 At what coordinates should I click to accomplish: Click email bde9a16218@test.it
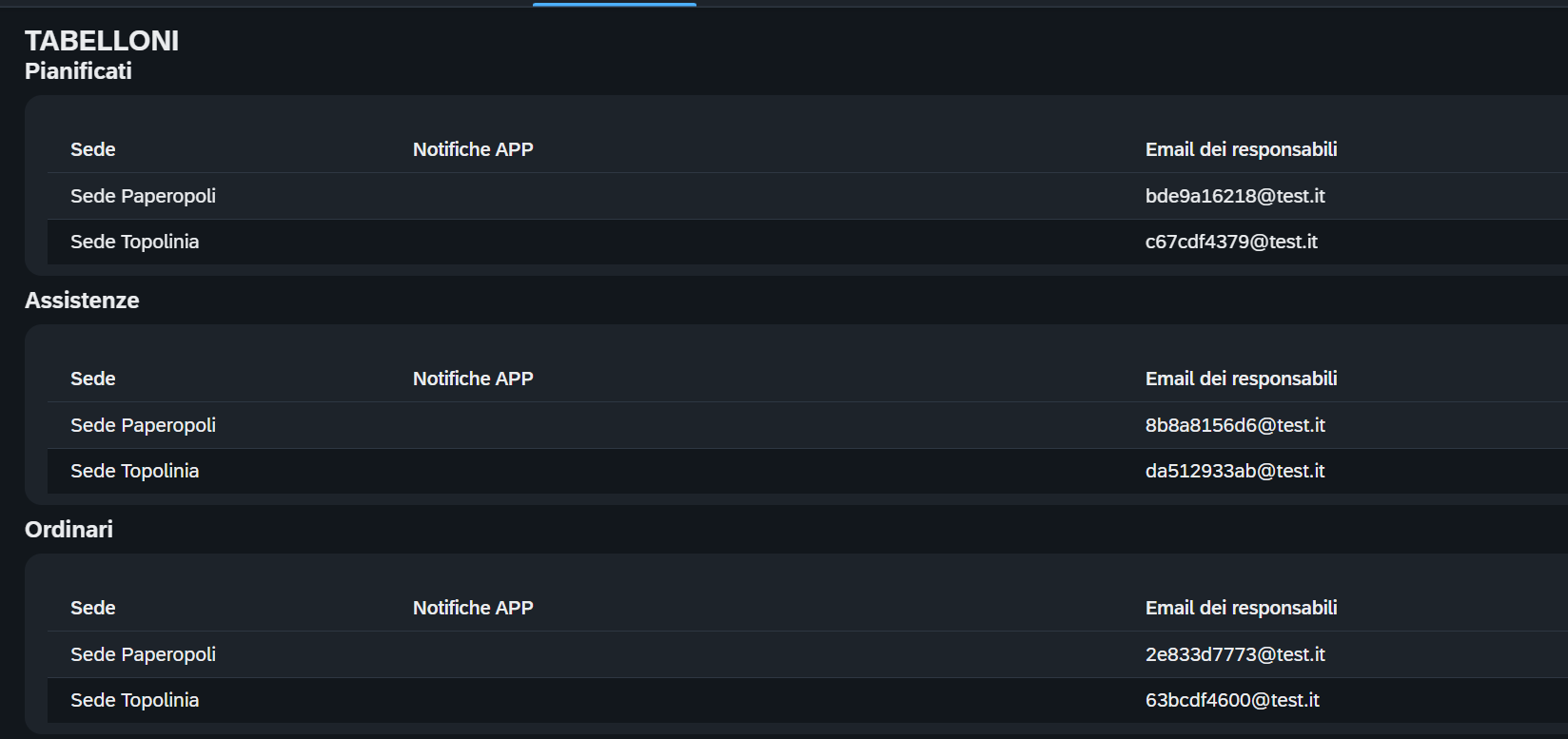coord(1234,196)
